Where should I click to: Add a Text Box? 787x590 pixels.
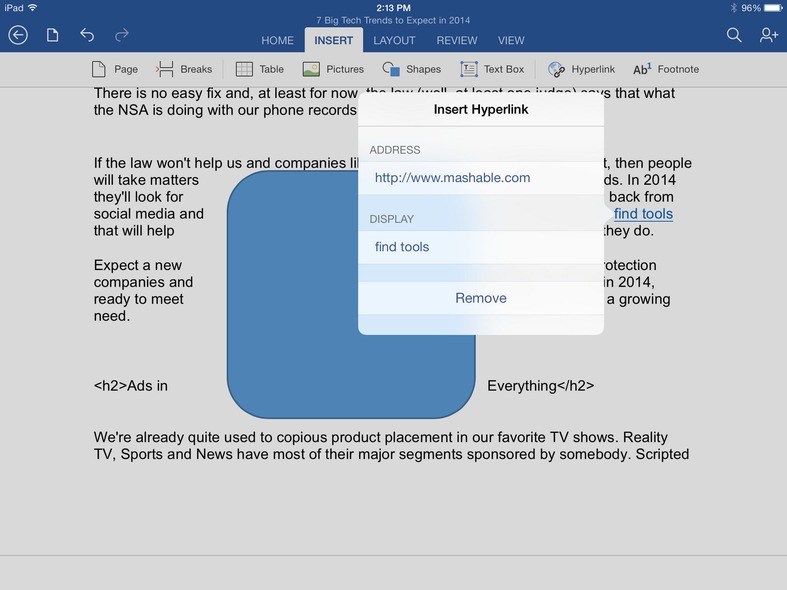491,69
